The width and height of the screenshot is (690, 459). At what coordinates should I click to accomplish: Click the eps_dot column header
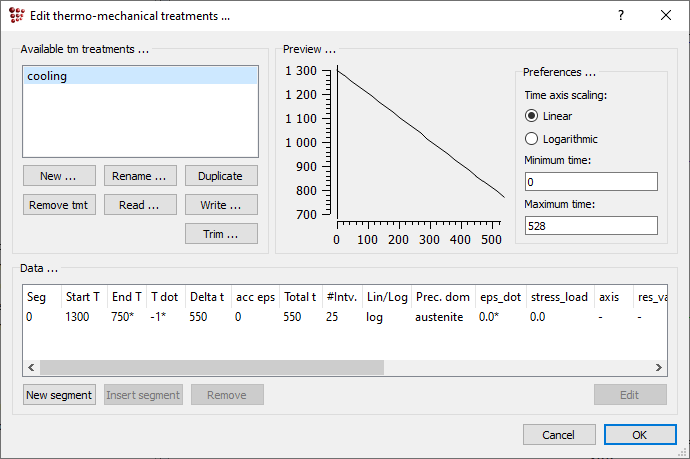501,297
